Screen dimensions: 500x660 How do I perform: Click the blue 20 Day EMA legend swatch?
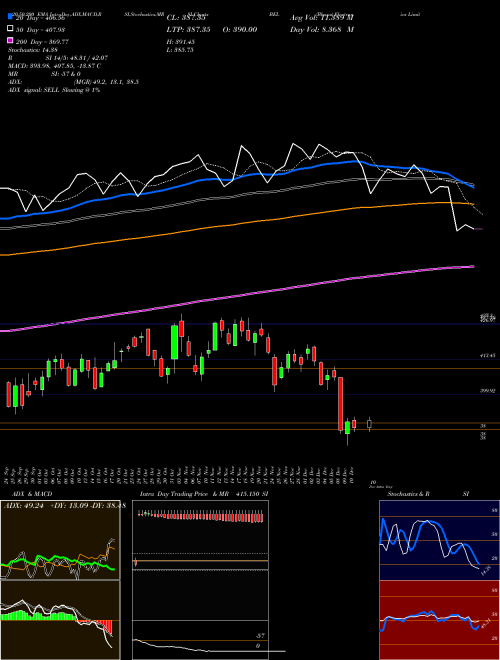click(11, 17)
